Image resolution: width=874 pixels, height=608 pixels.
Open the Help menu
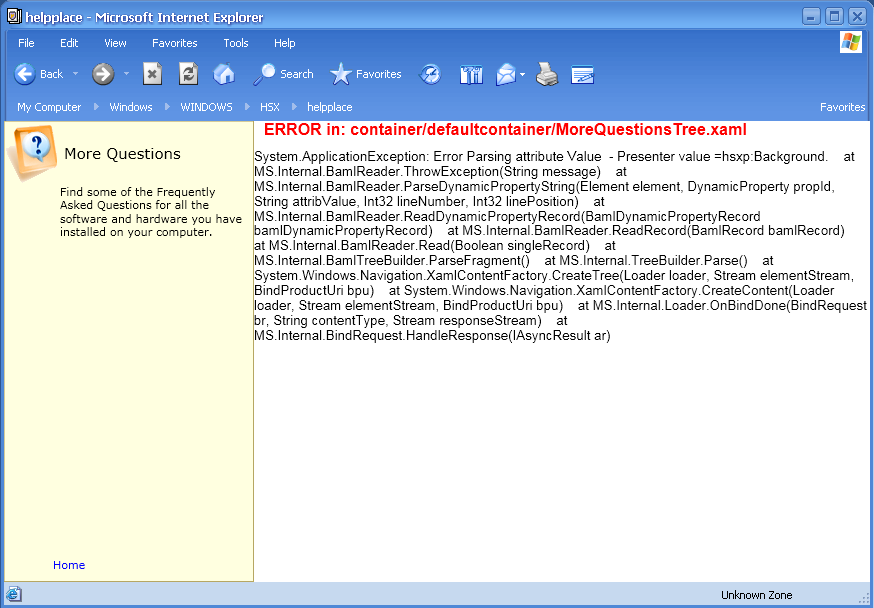pos(284,43)
